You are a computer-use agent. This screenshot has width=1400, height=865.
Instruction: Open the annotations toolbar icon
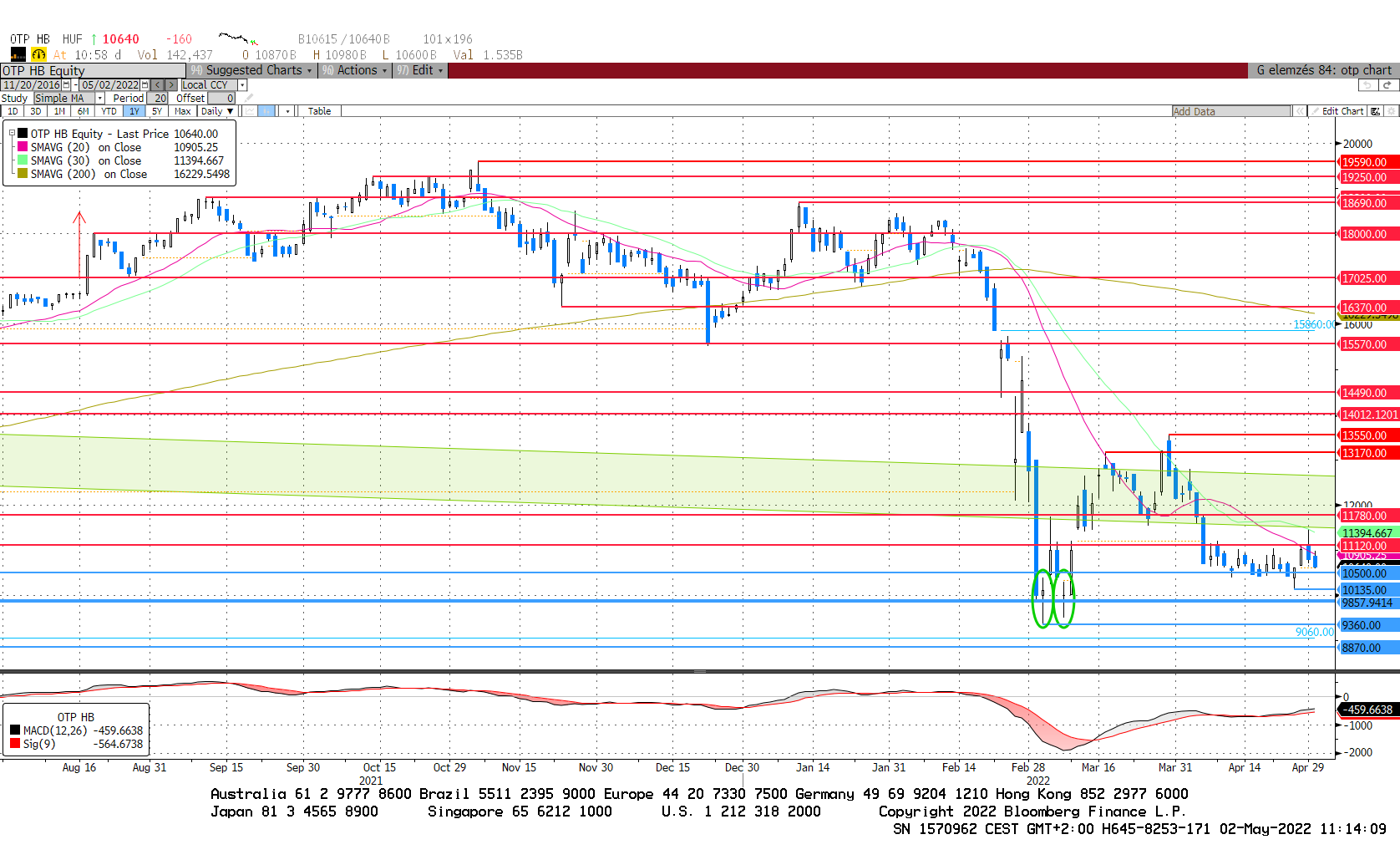pos(1376,111)
